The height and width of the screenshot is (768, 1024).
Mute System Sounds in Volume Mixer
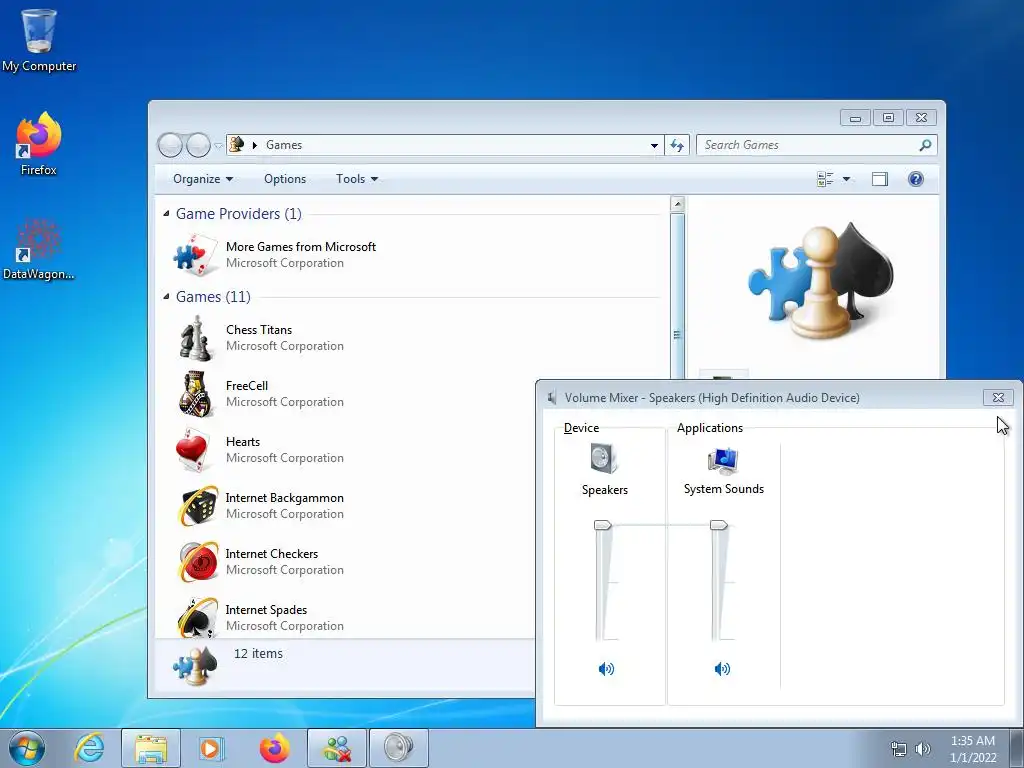click(722, 668)
